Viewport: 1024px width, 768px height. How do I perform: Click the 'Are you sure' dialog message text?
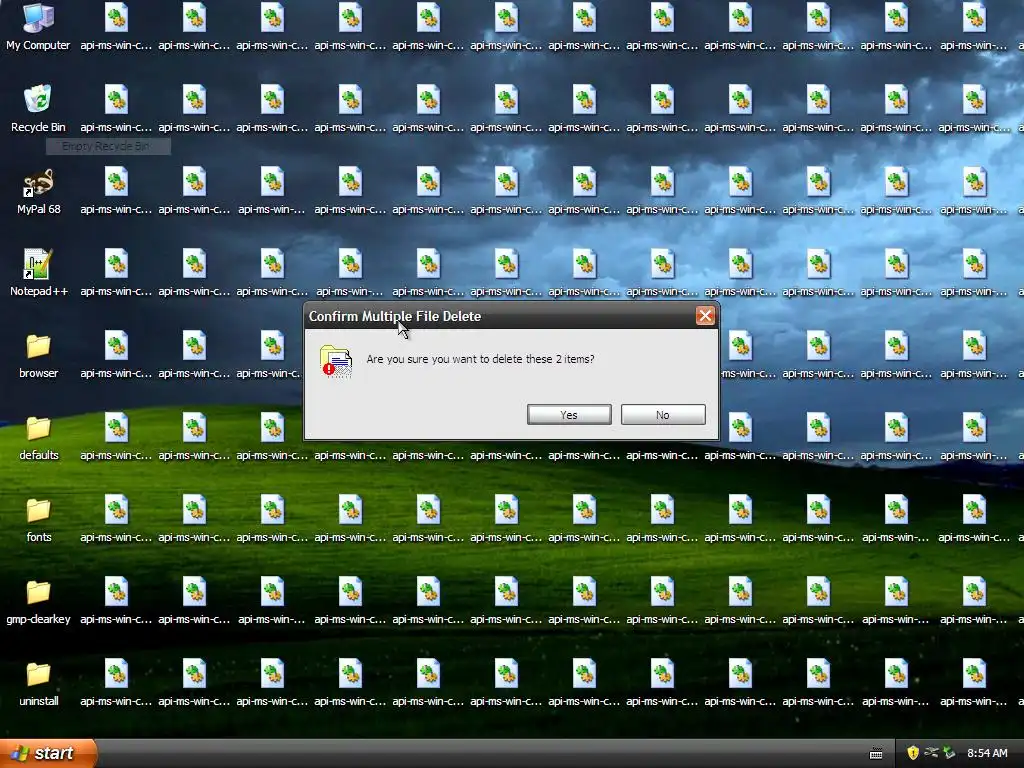480,359
